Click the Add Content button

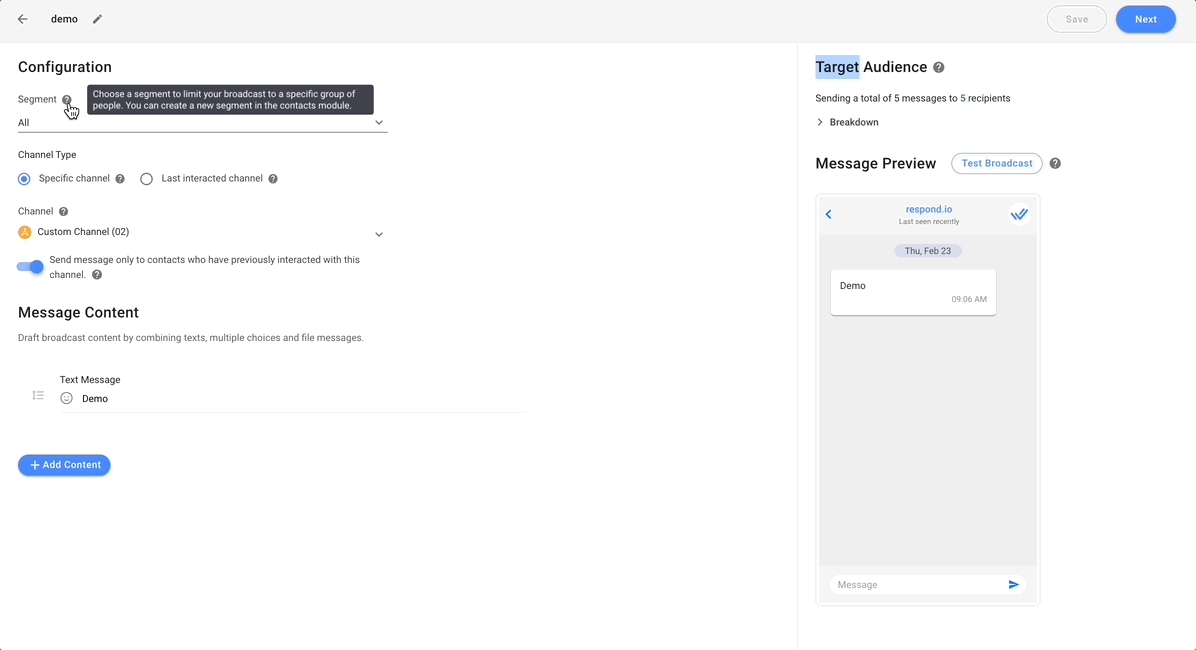click(x=64, y=465)
